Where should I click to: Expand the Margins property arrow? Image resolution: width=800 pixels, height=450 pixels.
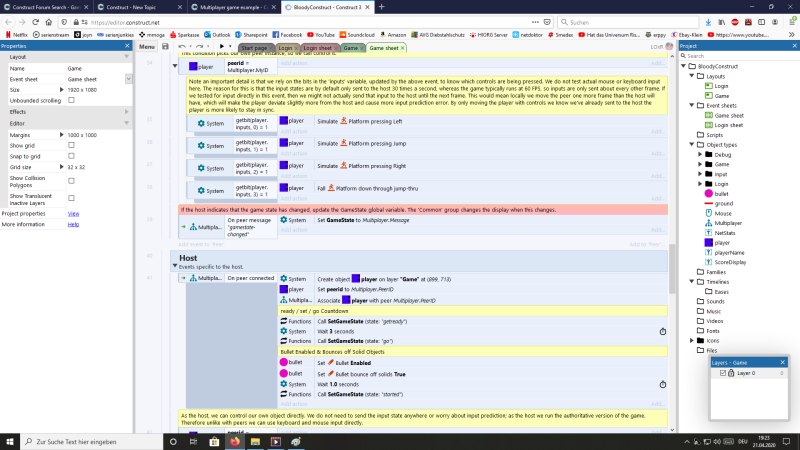point(62,135)
